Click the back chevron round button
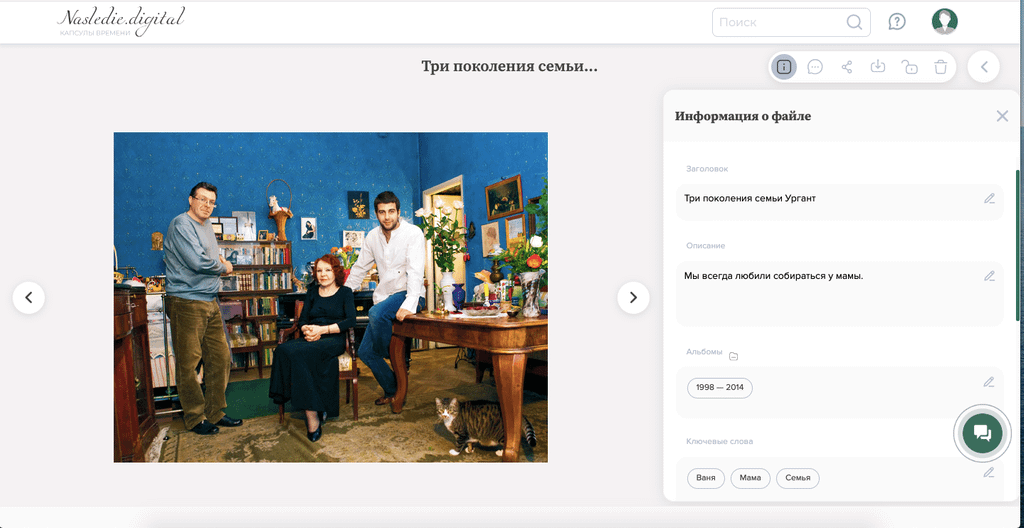Screen dimensions: 1024x528 (984, 67)
